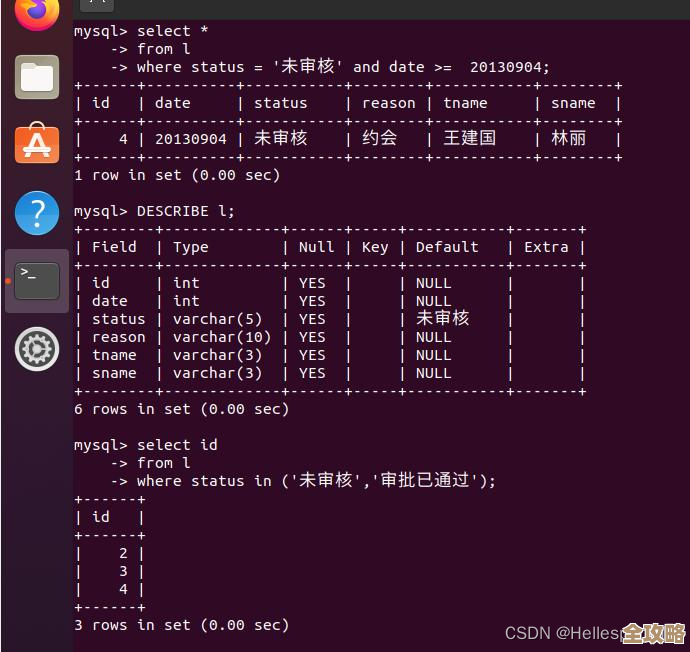The image size is (690, 652).
Task: Click the first 'select *' command line
Action: [x=172, y=31]
